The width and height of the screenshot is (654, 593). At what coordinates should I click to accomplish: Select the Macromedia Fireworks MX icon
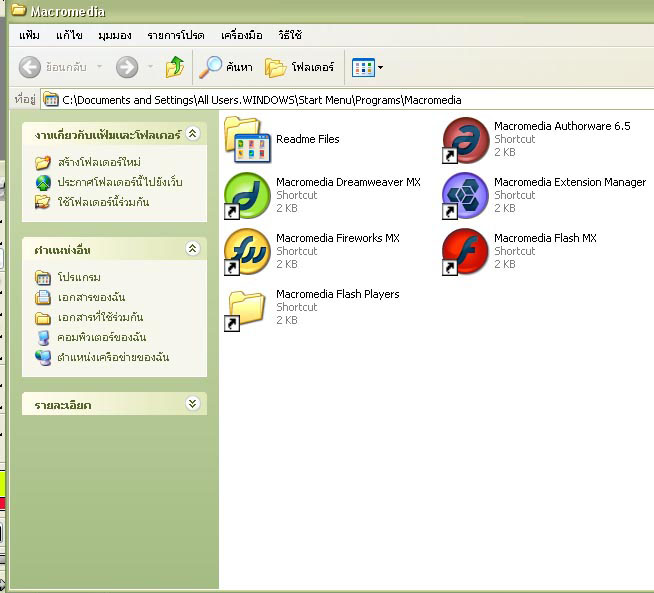[247, 251]
